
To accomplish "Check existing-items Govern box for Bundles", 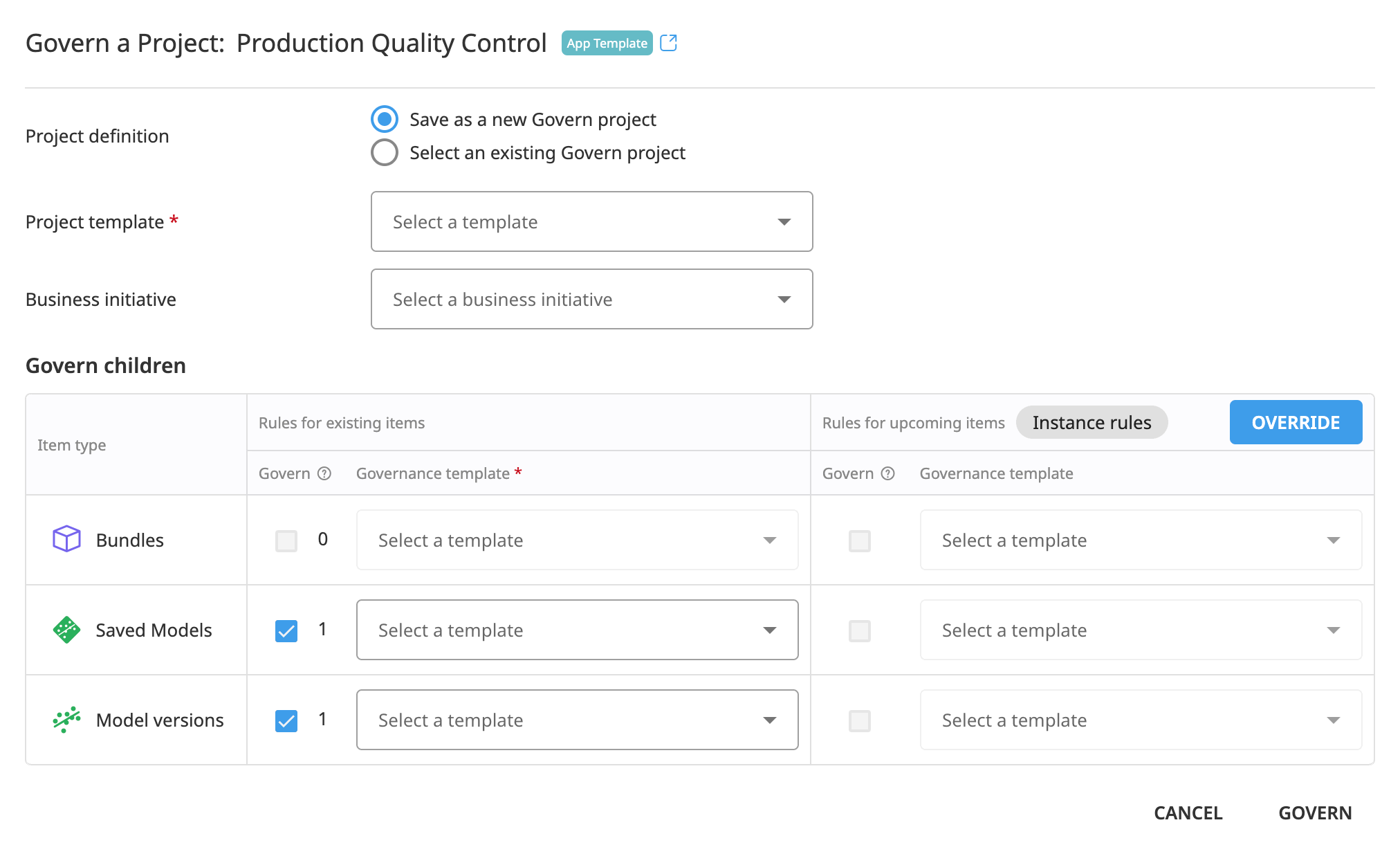I will (x=286, y=540).
